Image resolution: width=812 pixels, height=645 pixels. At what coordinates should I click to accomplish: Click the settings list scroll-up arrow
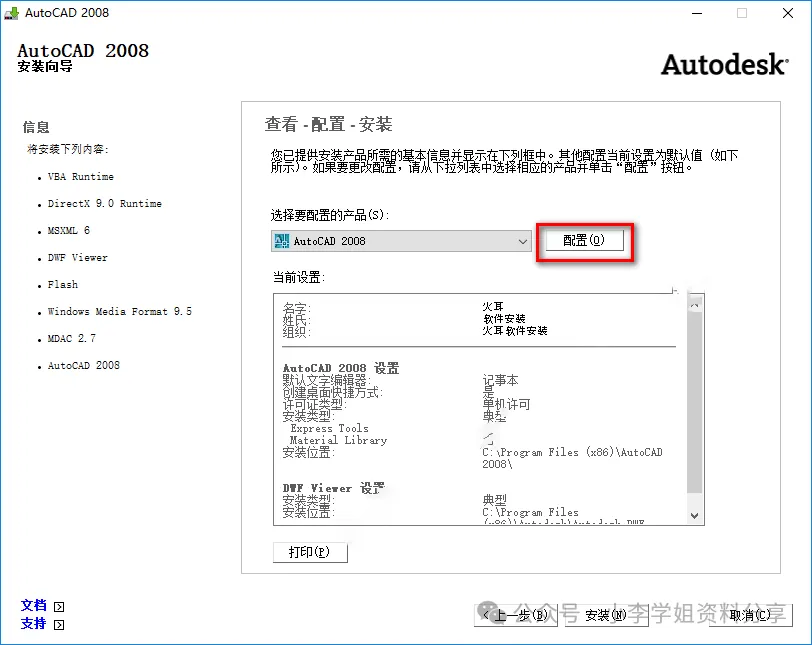695,305
